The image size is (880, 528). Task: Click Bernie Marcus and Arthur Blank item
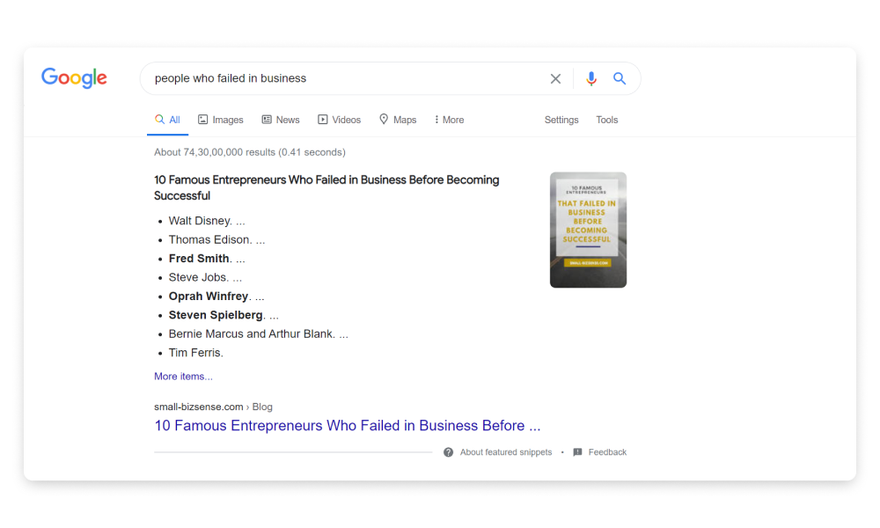258,334
